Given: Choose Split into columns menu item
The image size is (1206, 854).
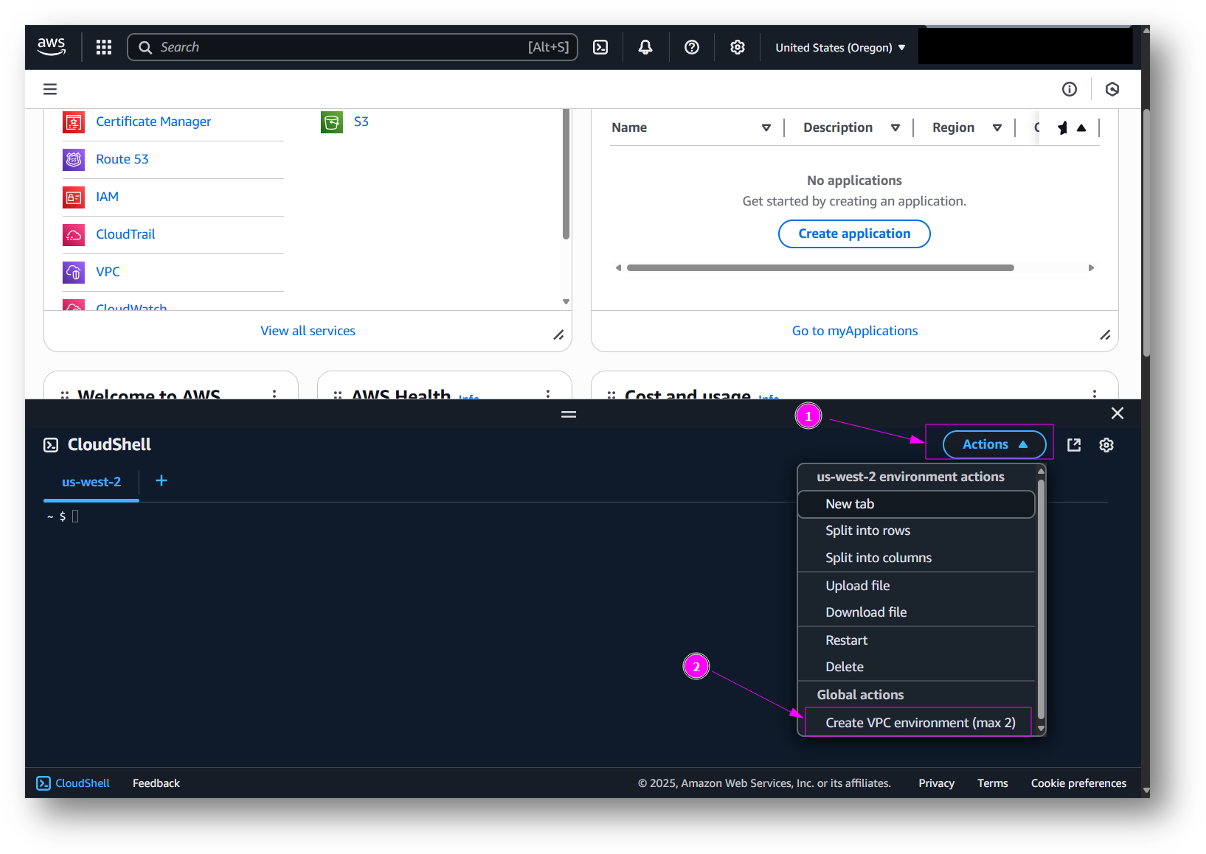Looking at the screenshot, I should point(878,558).
